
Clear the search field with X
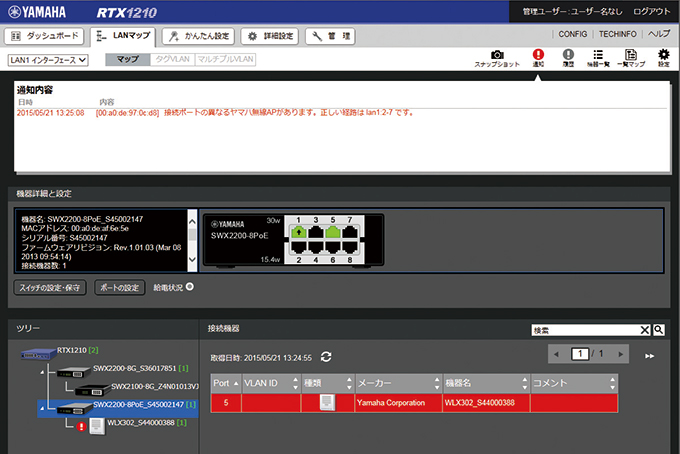(x=645, y=330)
